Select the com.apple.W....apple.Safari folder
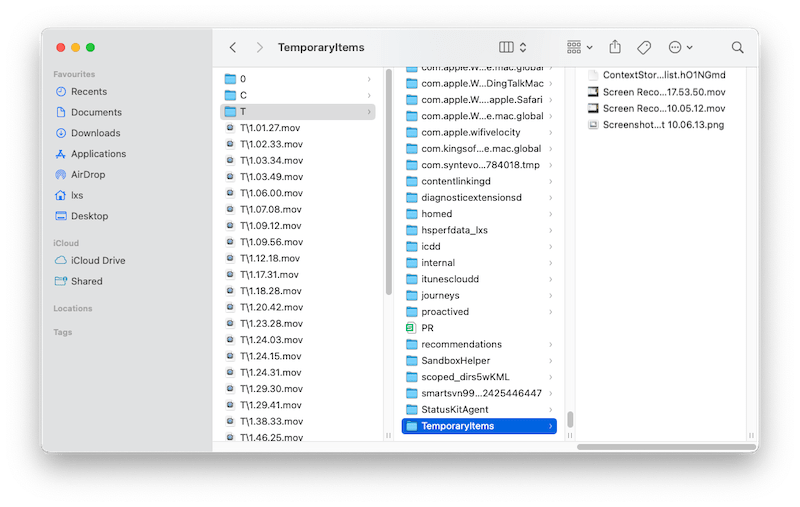The image size is (800, 507). click(479, 100)
